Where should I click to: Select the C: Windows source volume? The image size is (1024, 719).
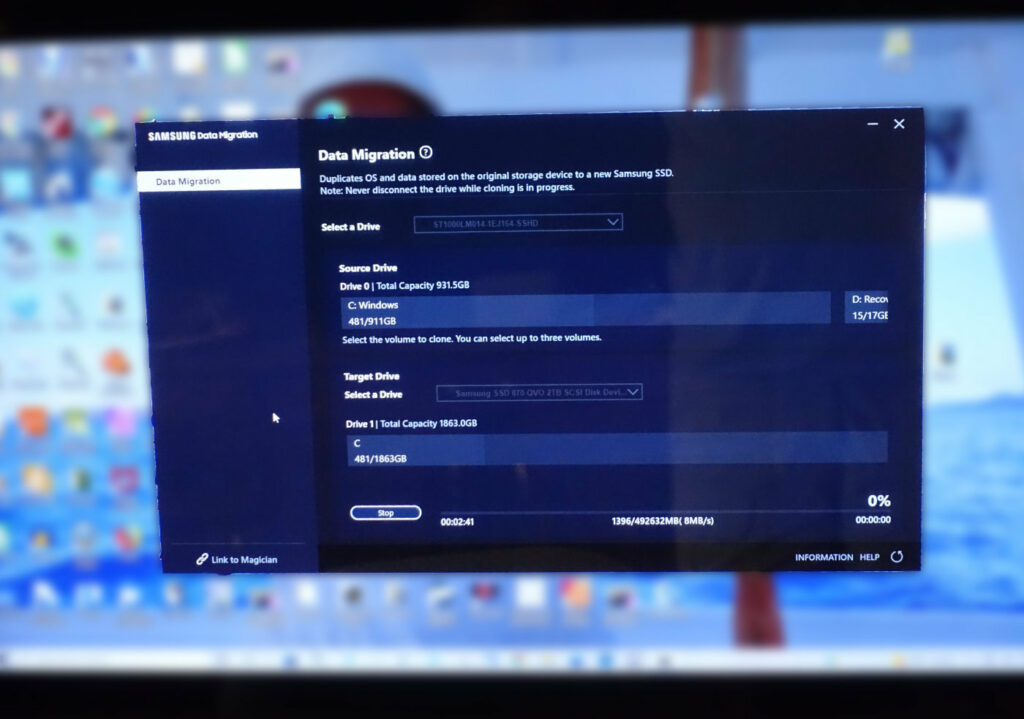[x=585, y=311]
